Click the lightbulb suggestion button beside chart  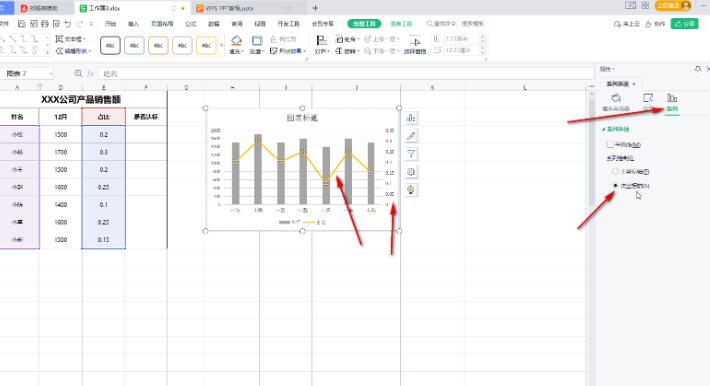411,190
